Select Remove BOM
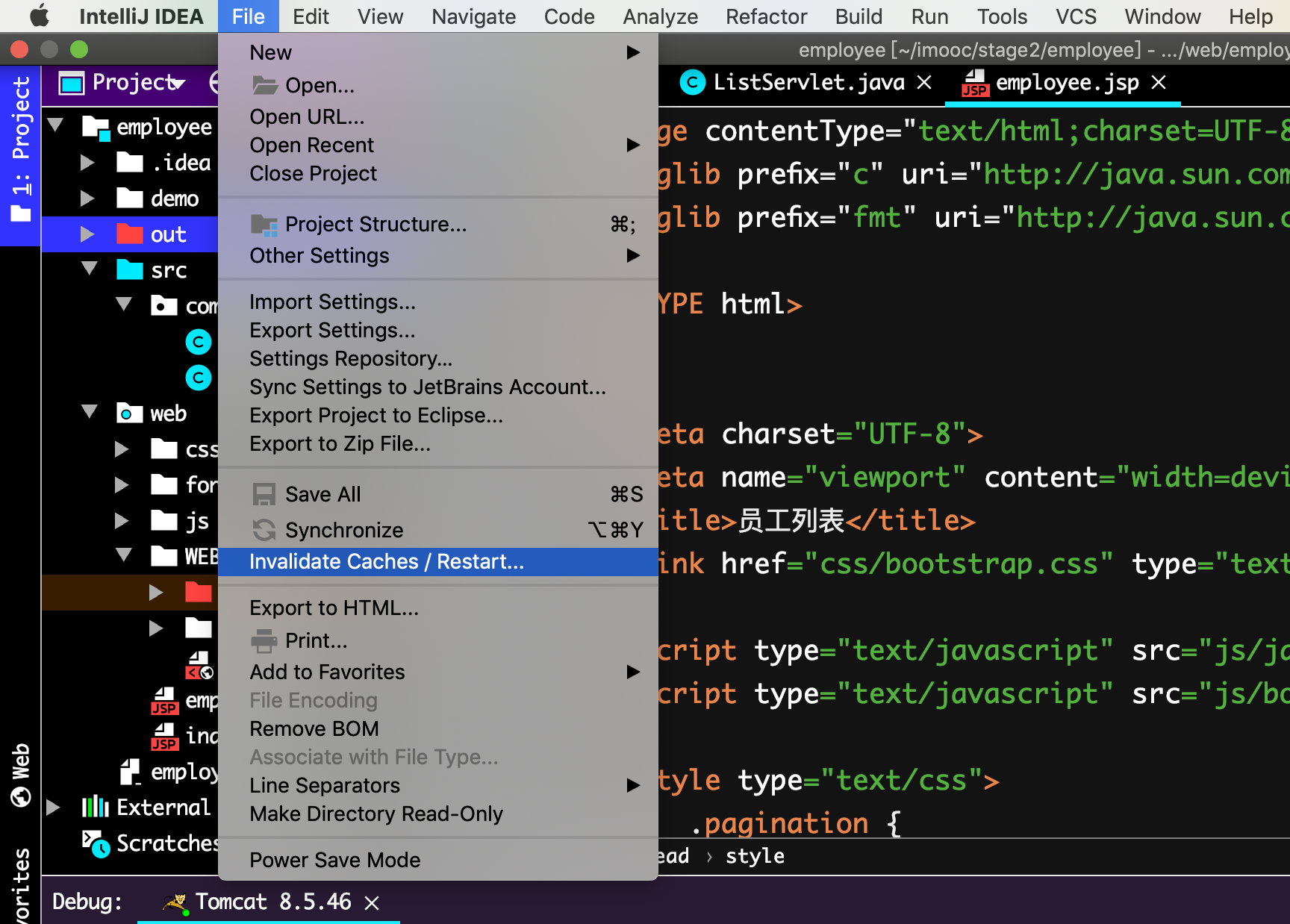 pyautogui.click(x=438, y=728)
